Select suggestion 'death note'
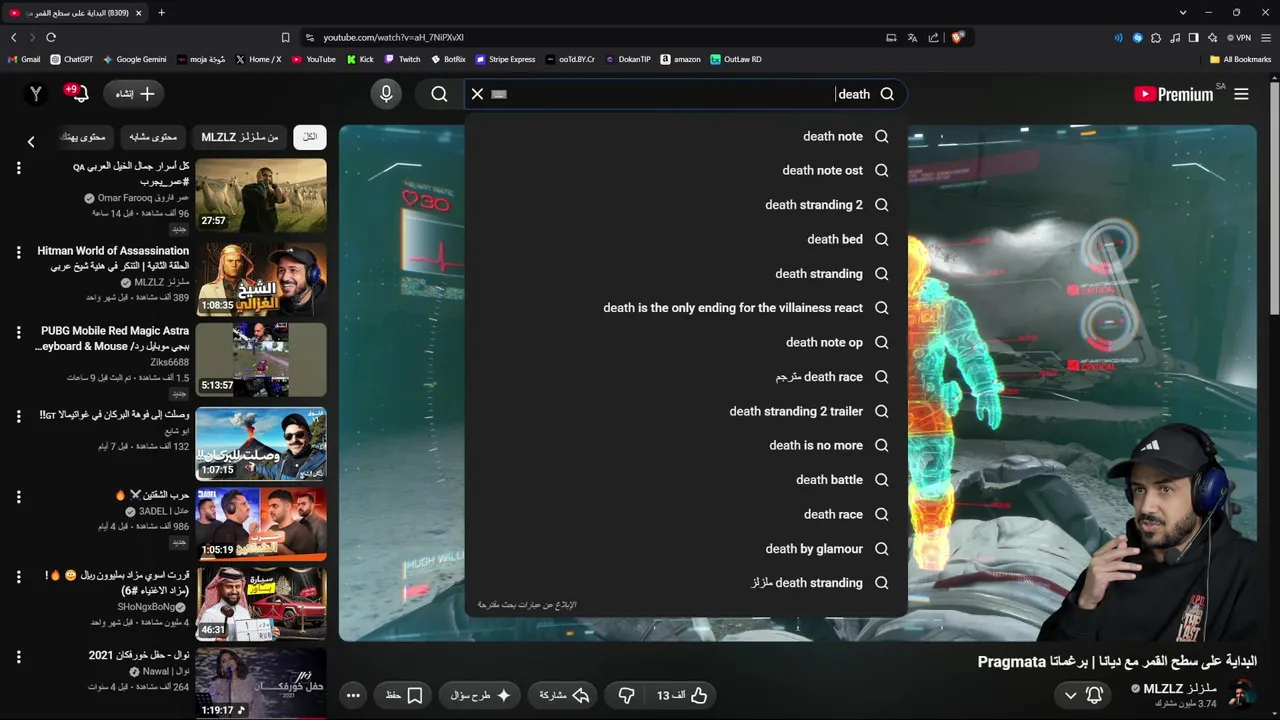The image size is (1280, 720). click(x=686, y=136)
